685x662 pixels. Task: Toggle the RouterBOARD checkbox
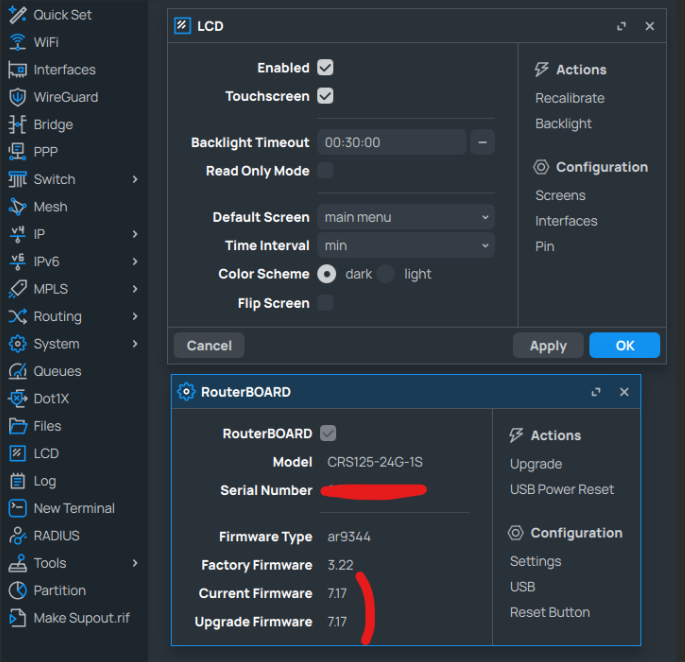click(x=328, y=433)
